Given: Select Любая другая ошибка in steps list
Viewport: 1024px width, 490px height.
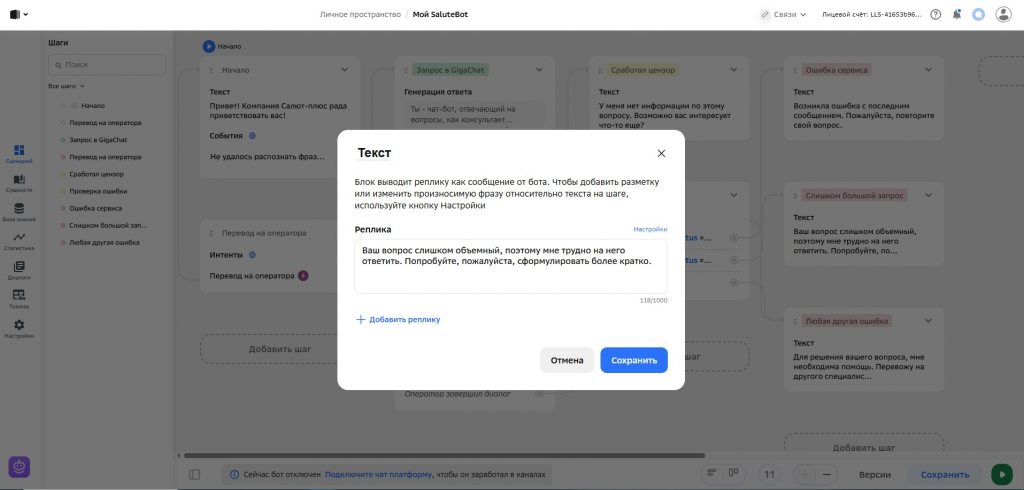Looking at the screenshot, I should tap(104, 242).
